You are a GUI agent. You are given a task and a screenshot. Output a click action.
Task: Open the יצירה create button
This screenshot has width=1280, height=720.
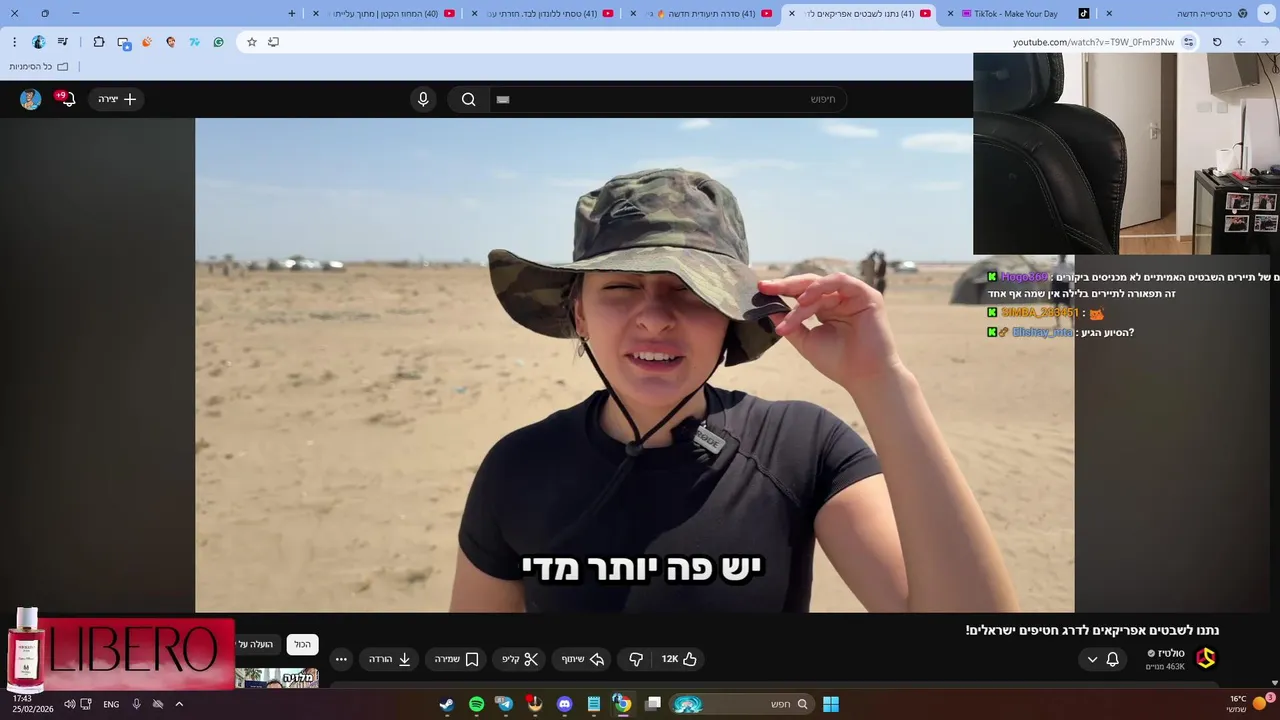[118, 99]
